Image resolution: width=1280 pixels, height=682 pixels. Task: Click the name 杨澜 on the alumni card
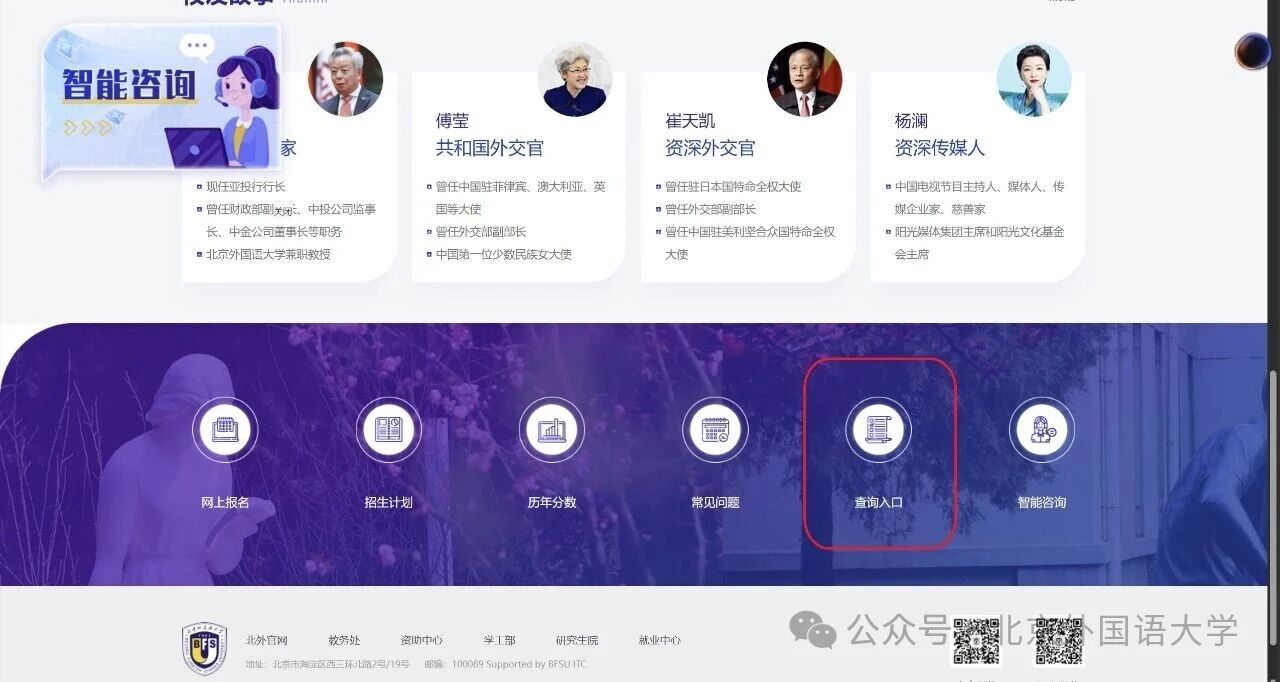(911, 121)
